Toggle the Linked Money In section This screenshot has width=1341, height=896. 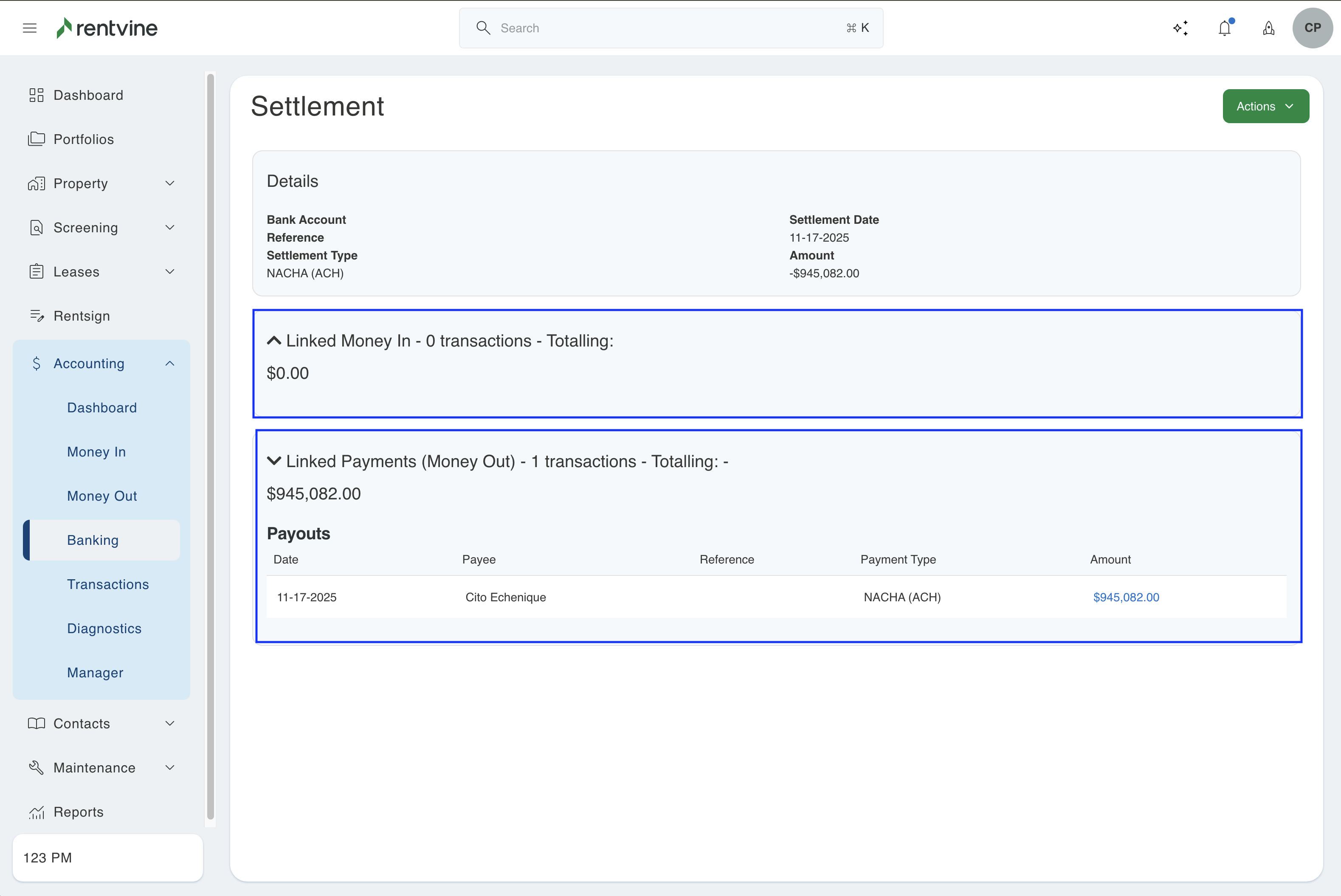tap(274, 341)
